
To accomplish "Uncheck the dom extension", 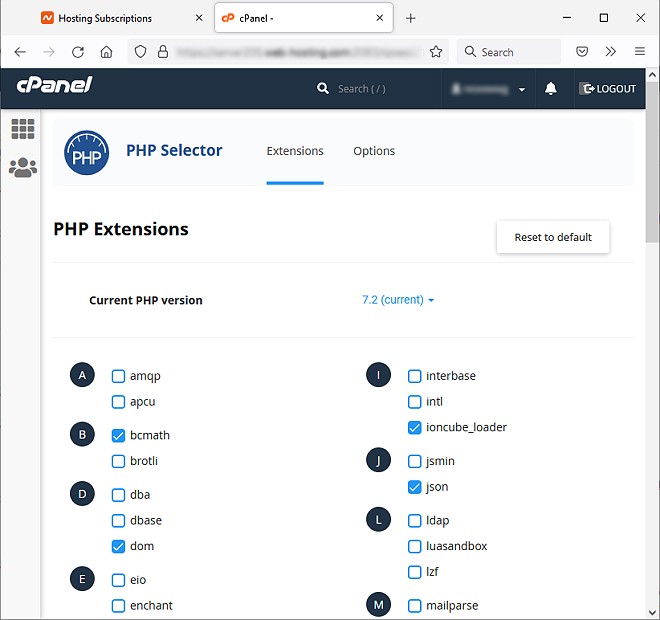I will pos(118,546).
